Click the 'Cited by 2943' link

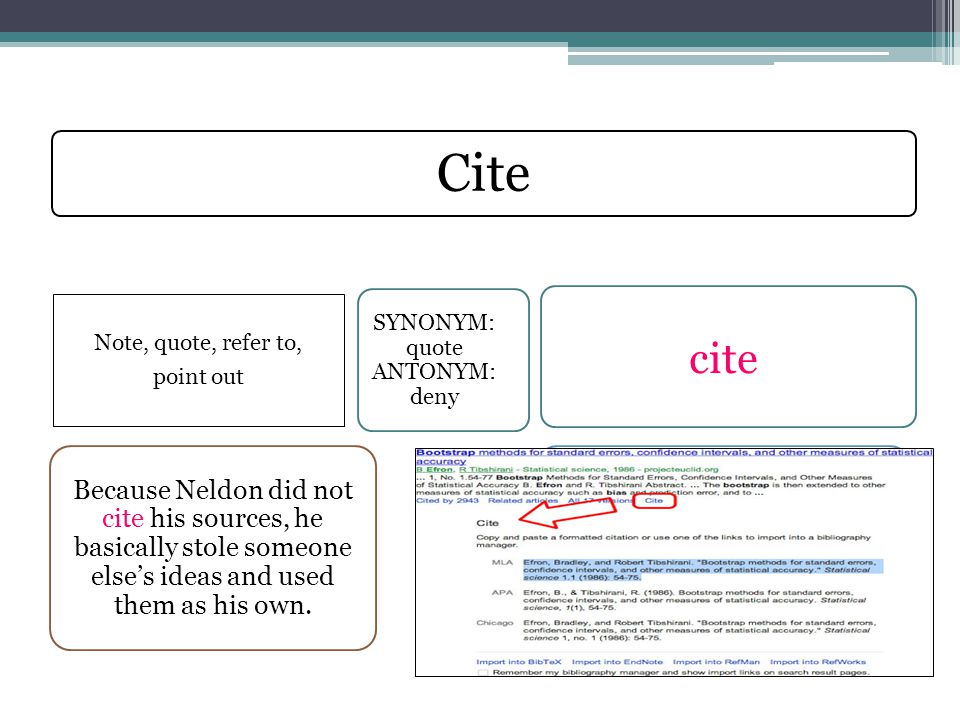pyautogui.click(x=447, y=500)
